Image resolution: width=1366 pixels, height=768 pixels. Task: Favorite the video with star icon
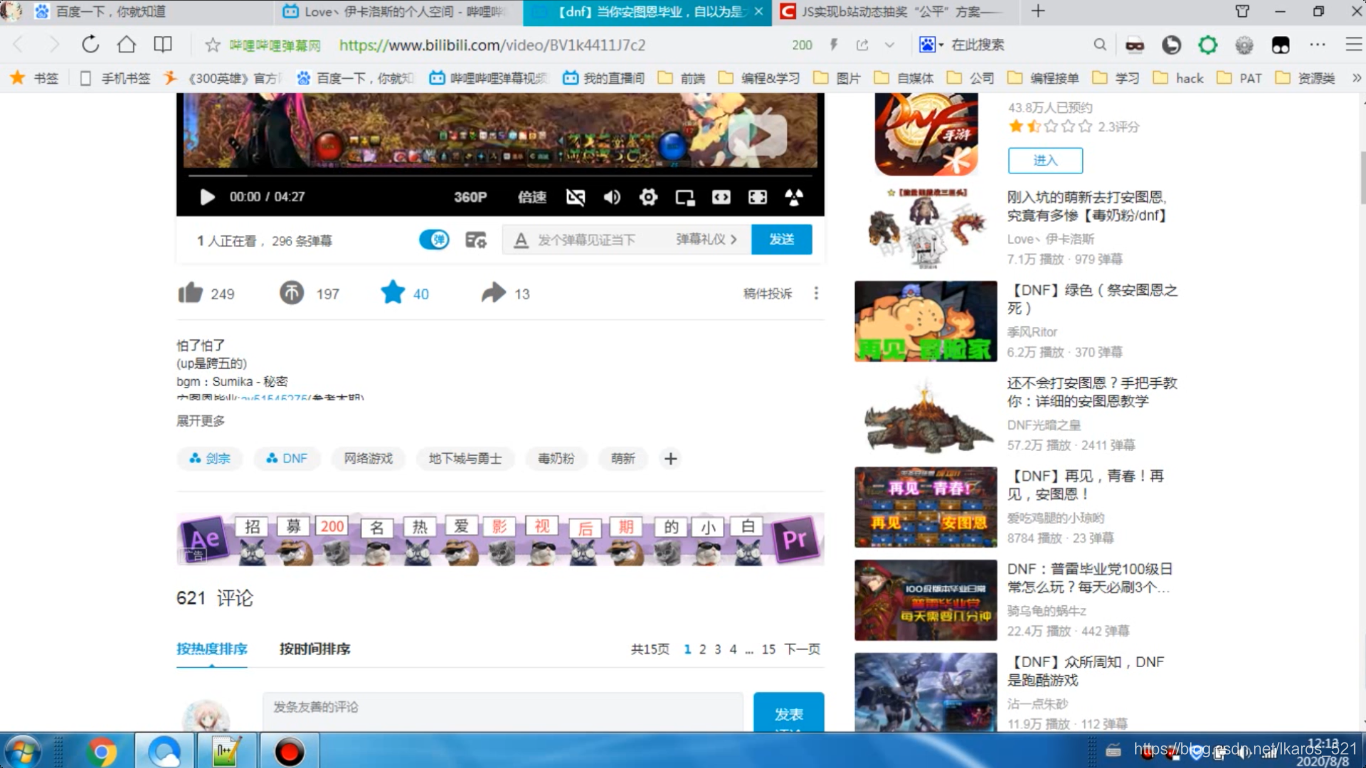click(393, 293)
